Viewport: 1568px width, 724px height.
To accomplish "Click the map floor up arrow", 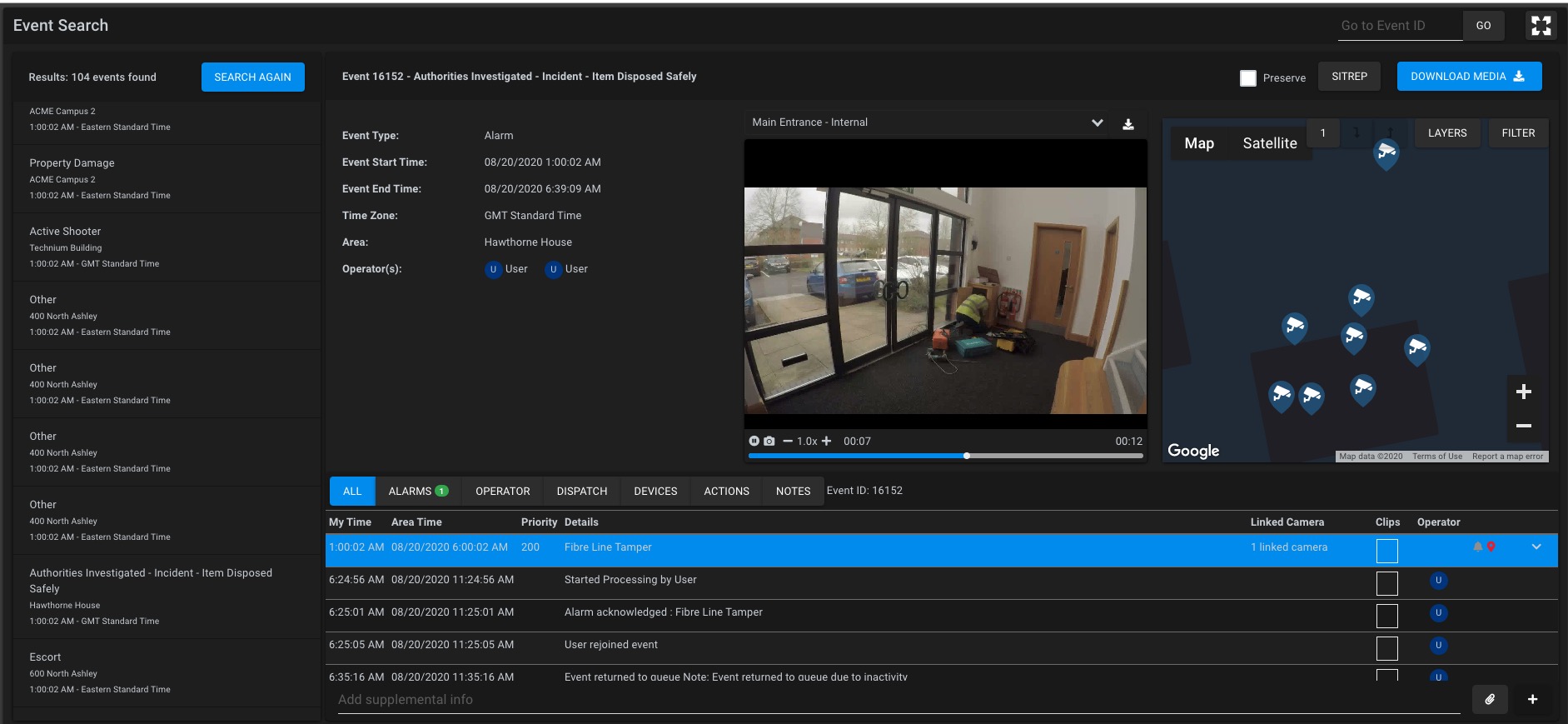I will click(x=1390, y=133).
